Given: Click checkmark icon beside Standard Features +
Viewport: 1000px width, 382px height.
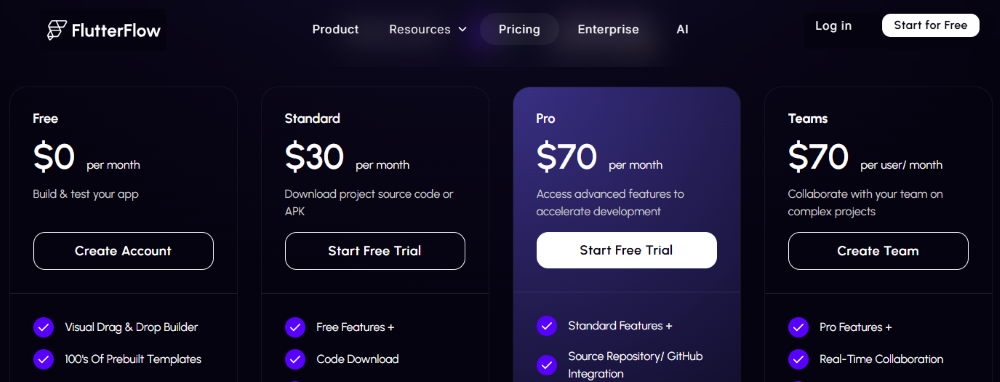Looking at the screenshot, I should [x=547, y=326].
